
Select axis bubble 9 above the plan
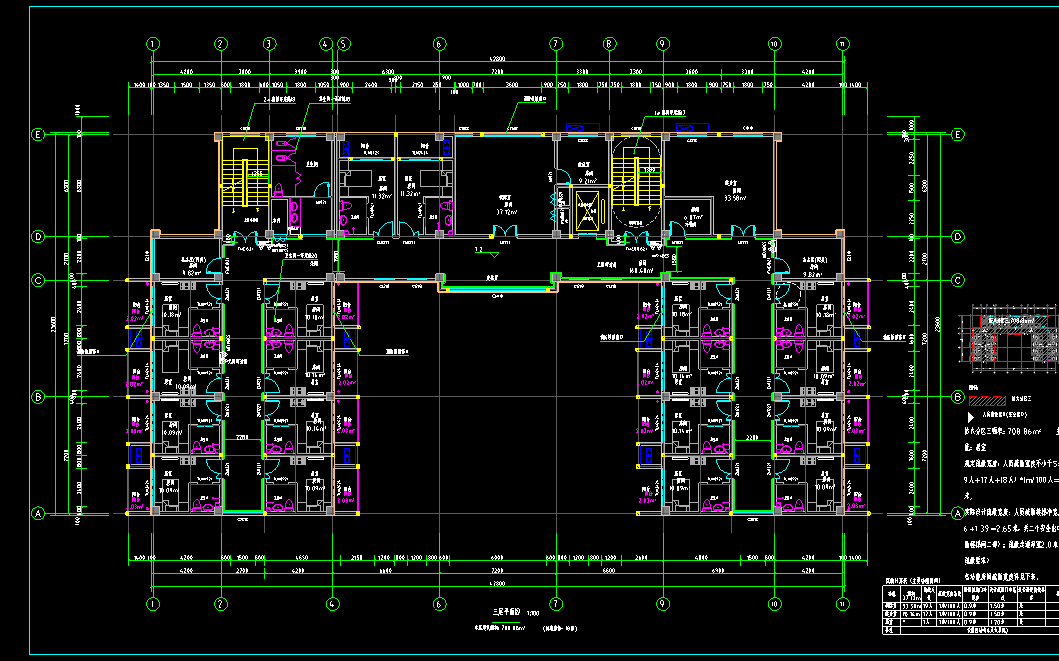click(663, 44)
